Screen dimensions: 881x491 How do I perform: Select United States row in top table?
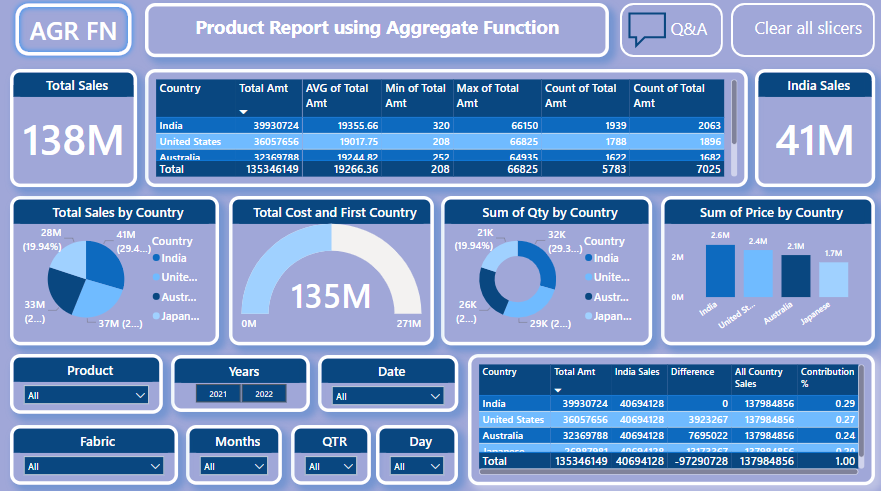(440, 142)
